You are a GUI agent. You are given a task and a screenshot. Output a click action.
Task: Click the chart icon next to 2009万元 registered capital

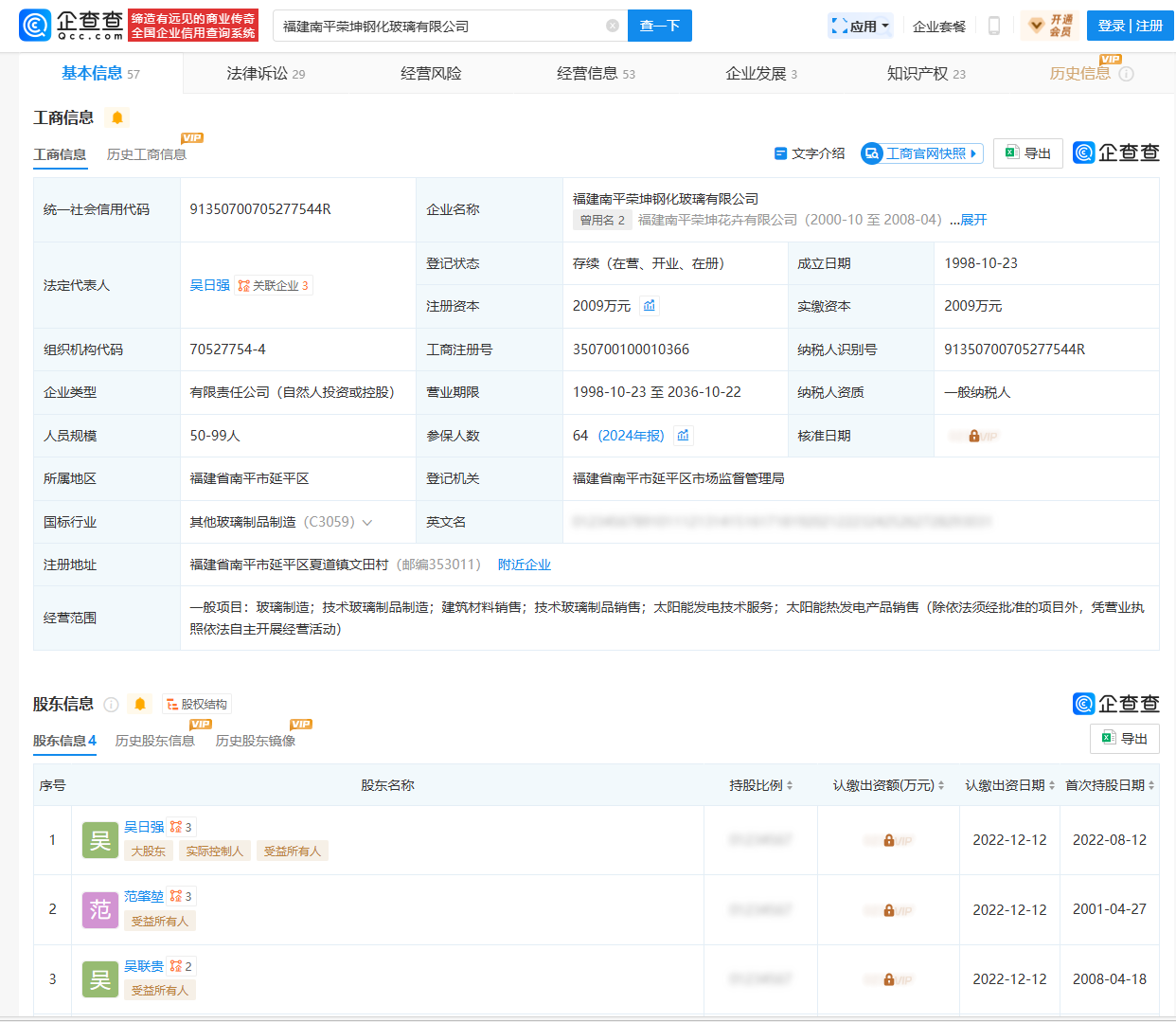pyautogui.click(x=649, y=306)
